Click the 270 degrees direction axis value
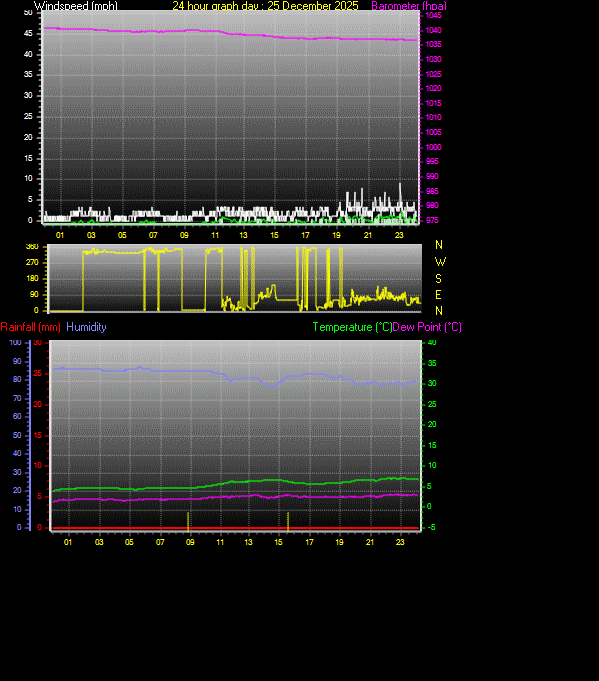 (x=32, y=262)
